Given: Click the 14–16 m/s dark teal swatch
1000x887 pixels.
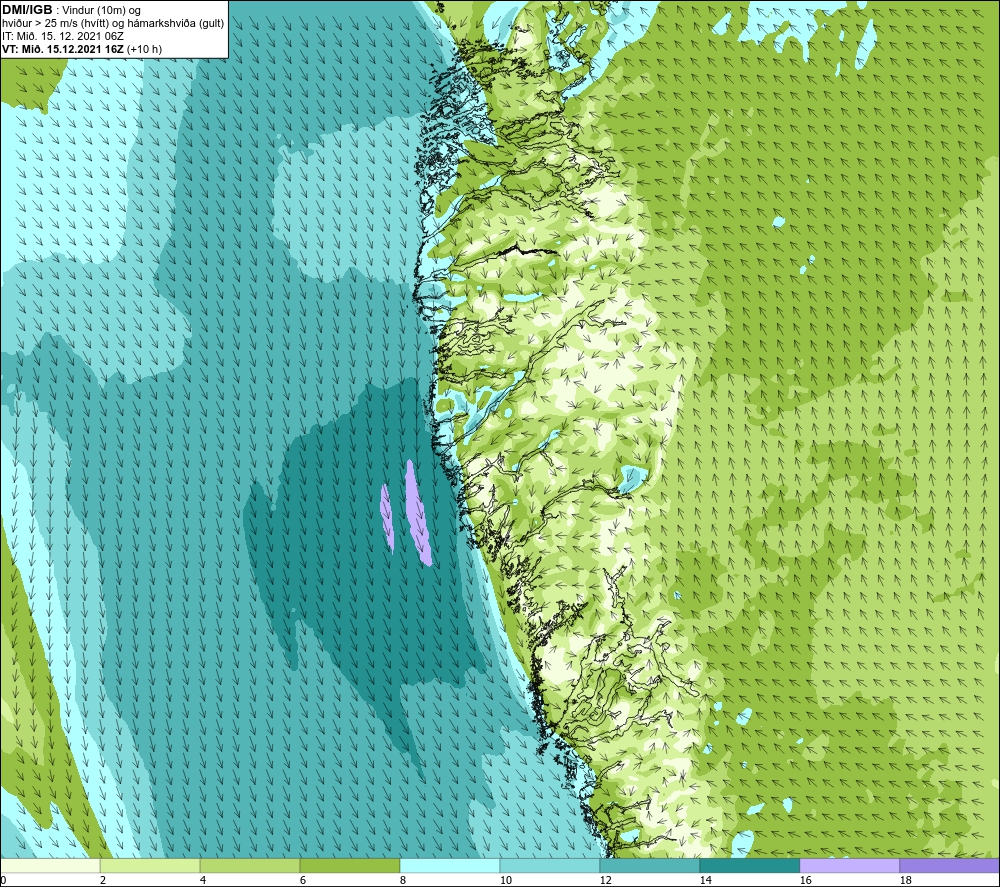Looking at the screenshot, I should (749, 865).
